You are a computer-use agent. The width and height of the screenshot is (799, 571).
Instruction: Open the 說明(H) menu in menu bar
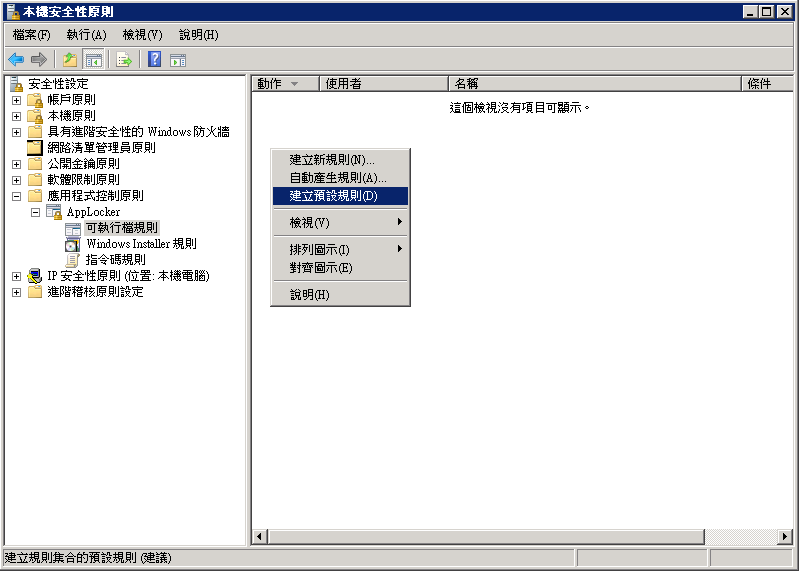click(199, 35)
